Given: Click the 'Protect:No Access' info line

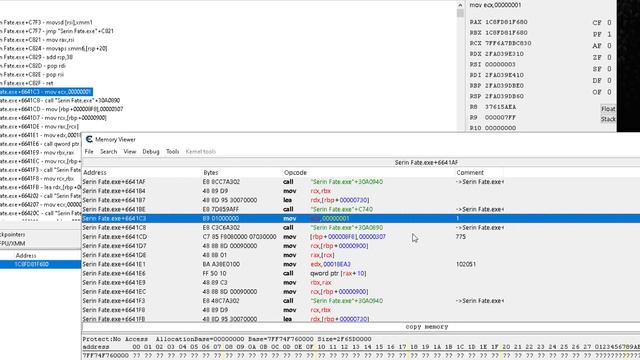Looking at the screenshot, I should tap(227, 339).
